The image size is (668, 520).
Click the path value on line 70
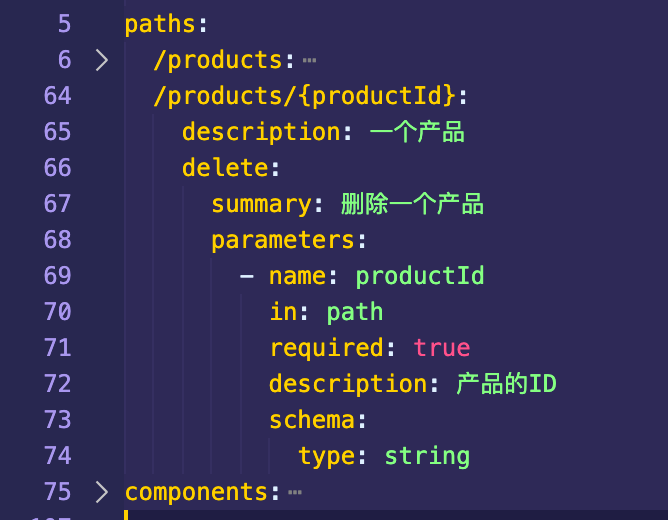coord(355,312)
